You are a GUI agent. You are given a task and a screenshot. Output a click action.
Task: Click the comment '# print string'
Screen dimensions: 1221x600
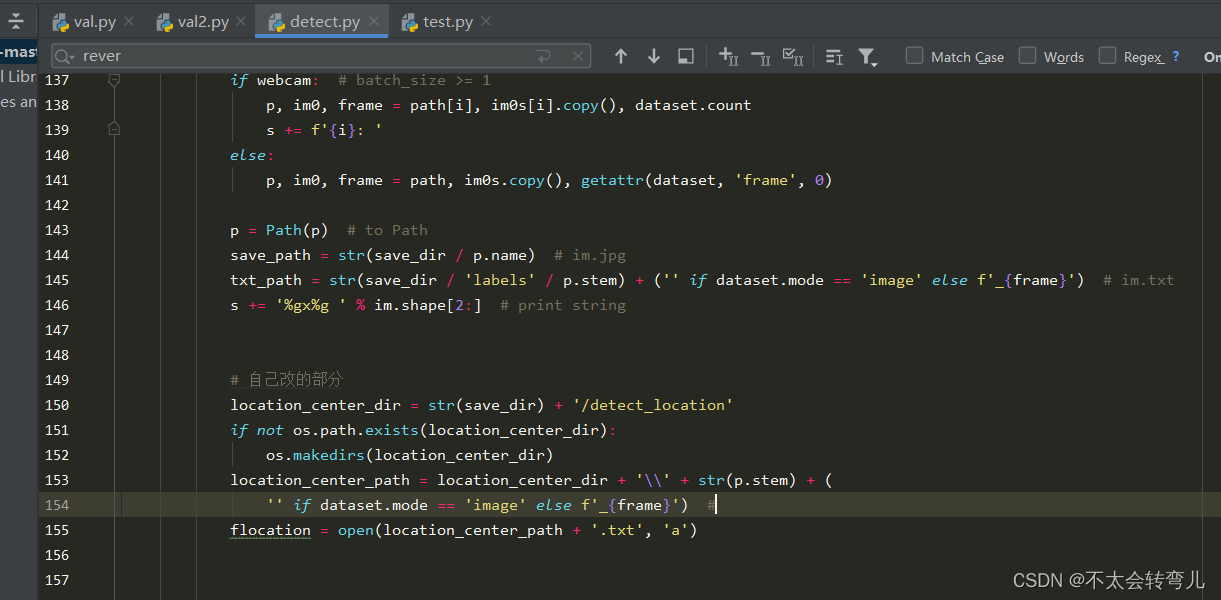563,305
